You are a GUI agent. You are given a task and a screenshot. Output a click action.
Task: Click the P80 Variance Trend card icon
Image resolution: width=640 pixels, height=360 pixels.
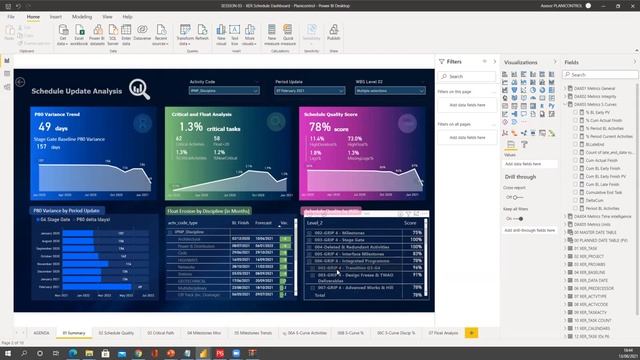pyautogui.click(x=142, y=123)
